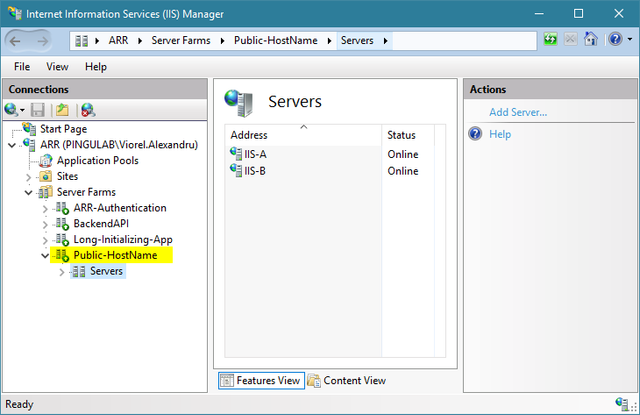This screenshot has width=640, height=415.
Task: Click the IIS-A server icon
Action: pyautogui.click(x=236, y=154)
